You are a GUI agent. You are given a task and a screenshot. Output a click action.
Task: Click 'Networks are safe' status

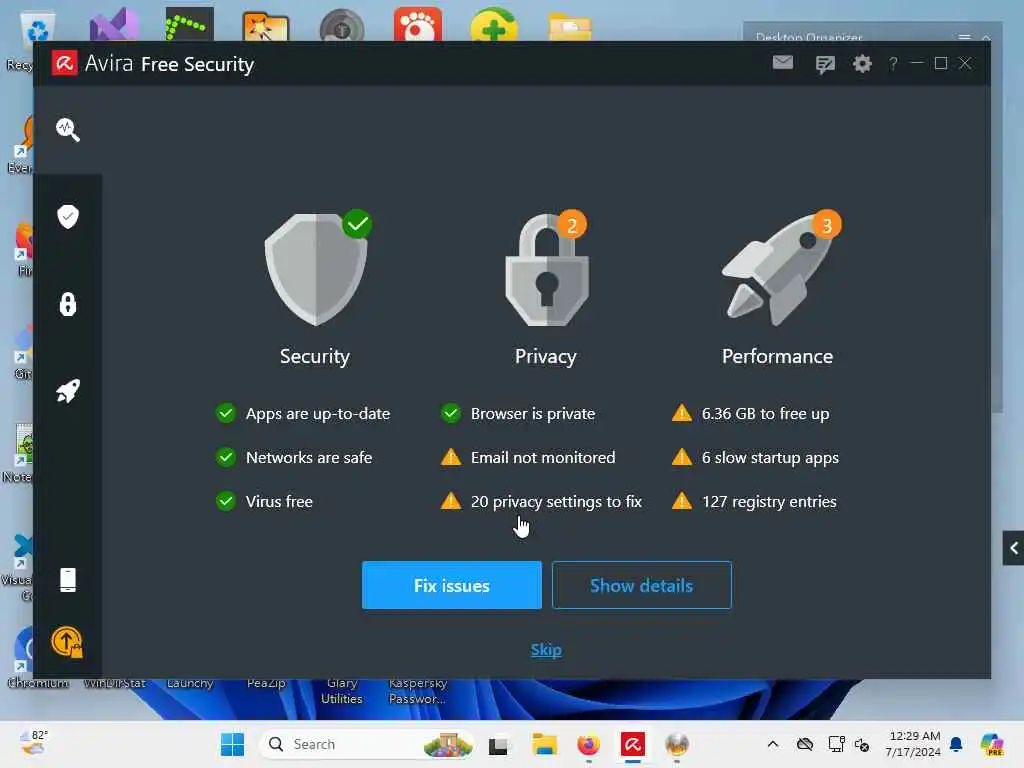coord(294,457)
